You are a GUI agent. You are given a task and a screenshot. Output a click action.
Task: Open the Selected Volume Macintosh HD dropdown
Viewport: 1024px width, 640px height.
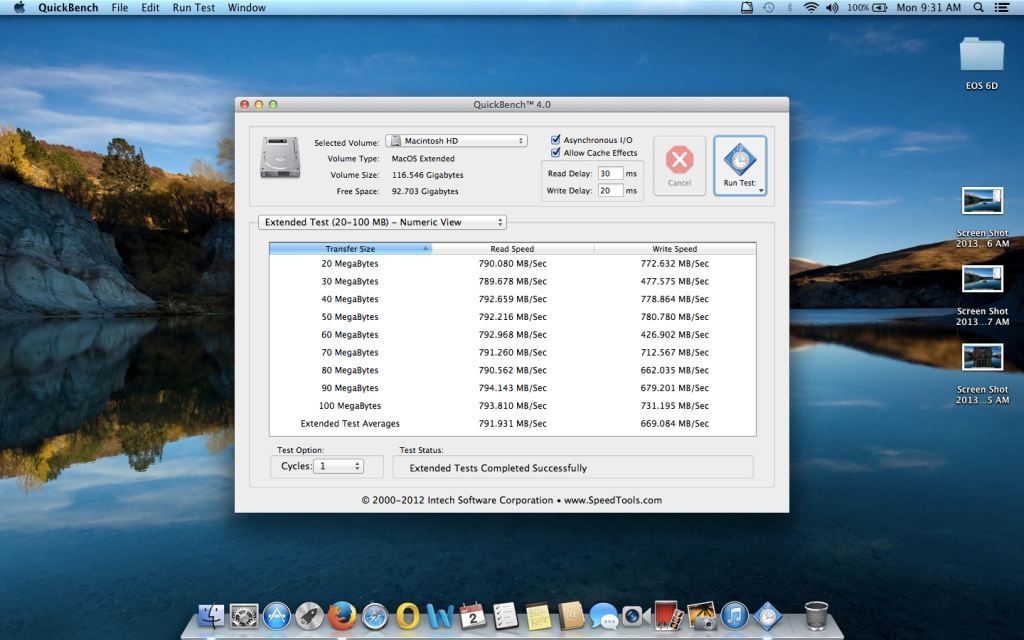pos(456,141)
